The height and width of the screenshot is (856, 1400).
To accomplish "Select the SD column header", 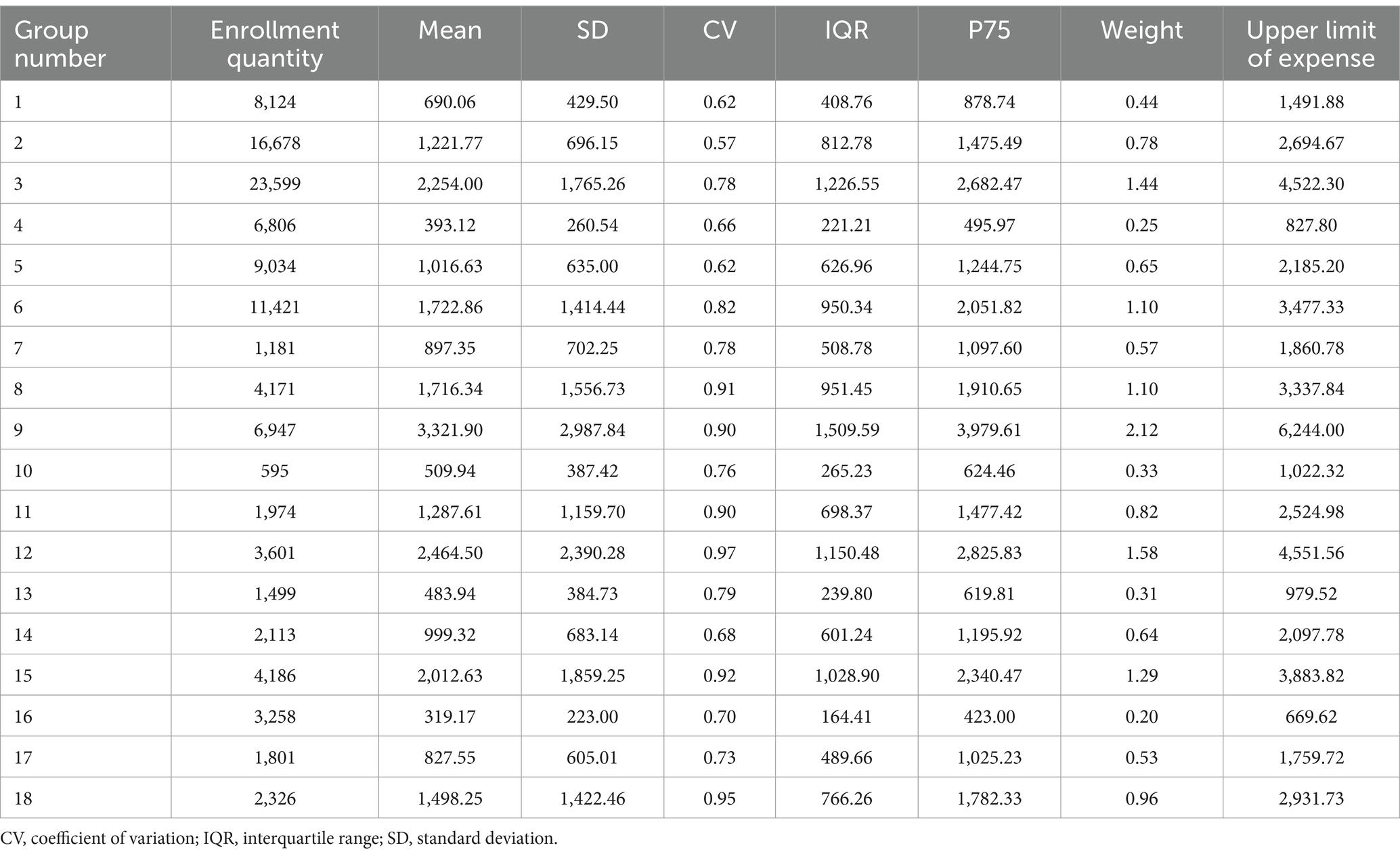I will [592, 30].
